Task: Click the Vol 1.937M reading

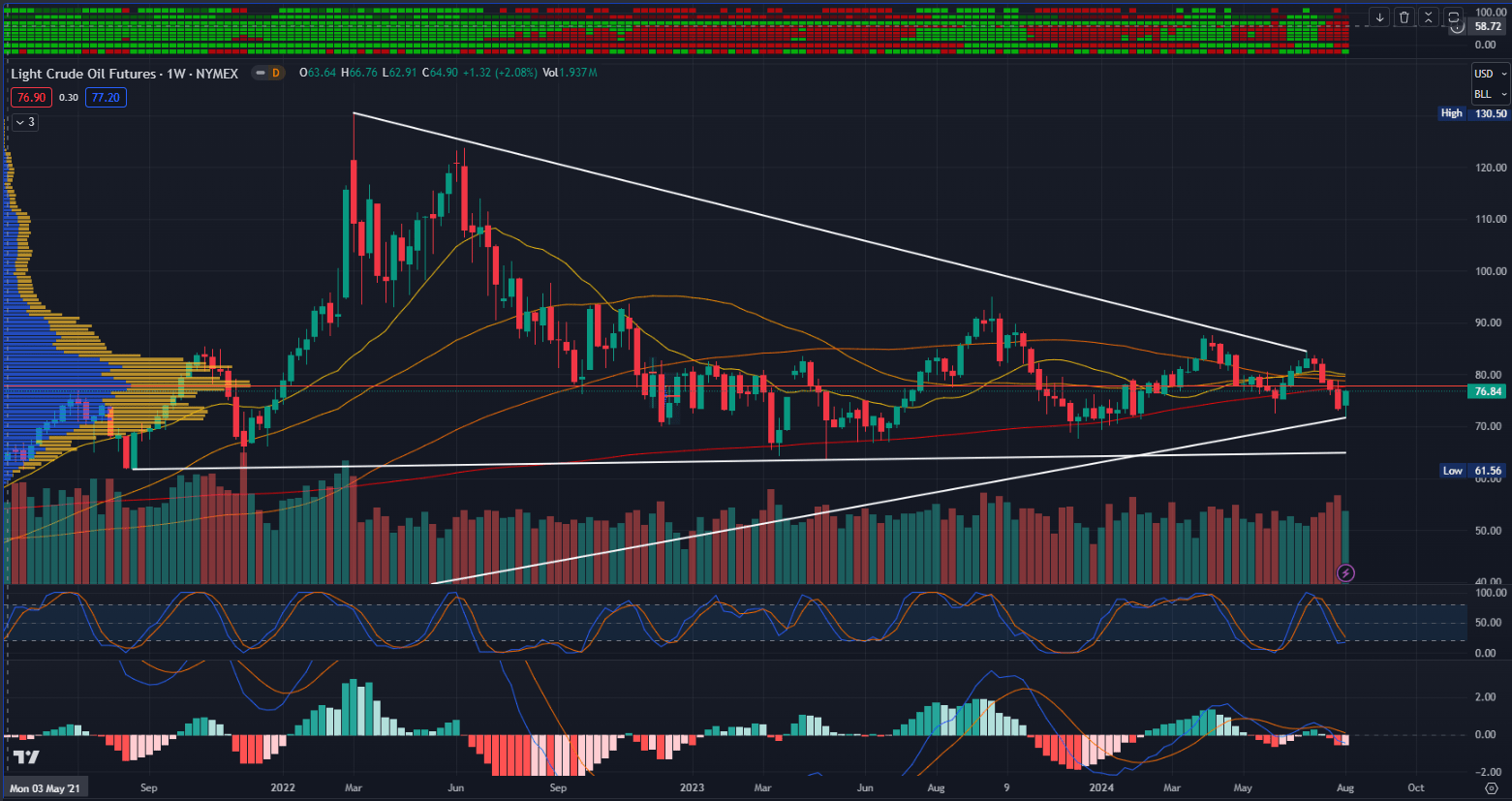Action: [x=570, y=73]
